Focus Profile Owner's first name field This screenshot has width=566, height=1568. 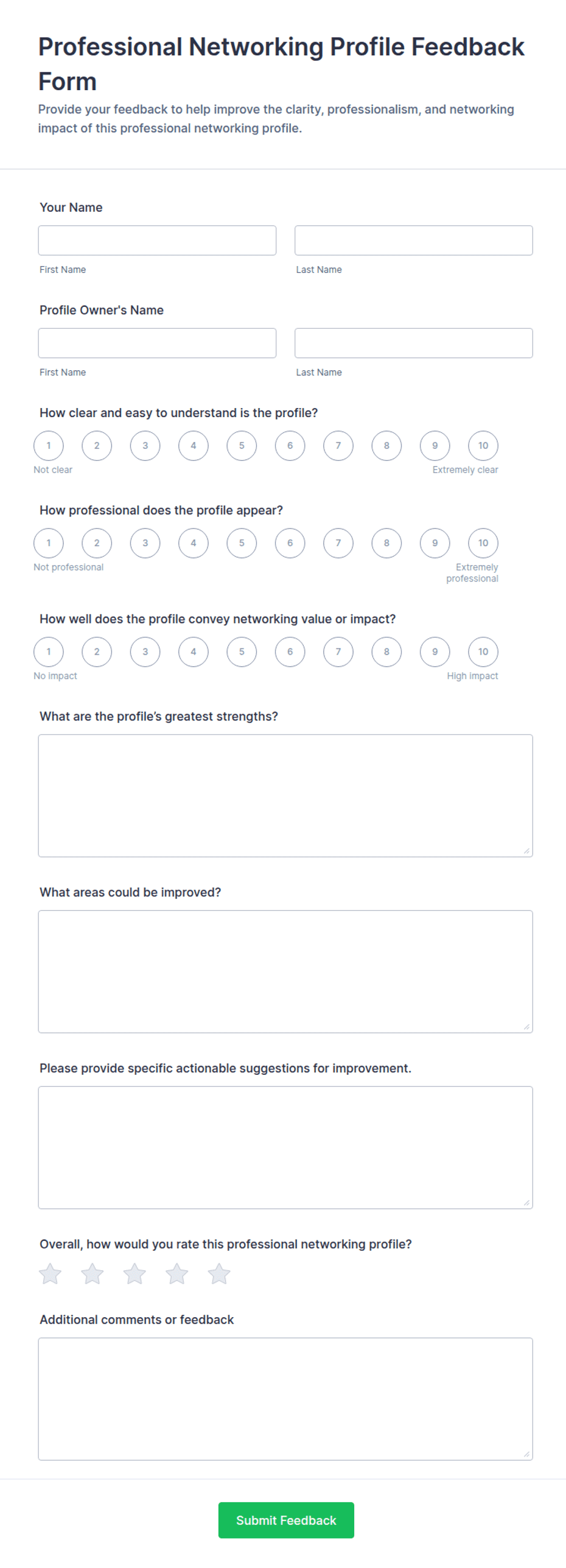[157, 343]
